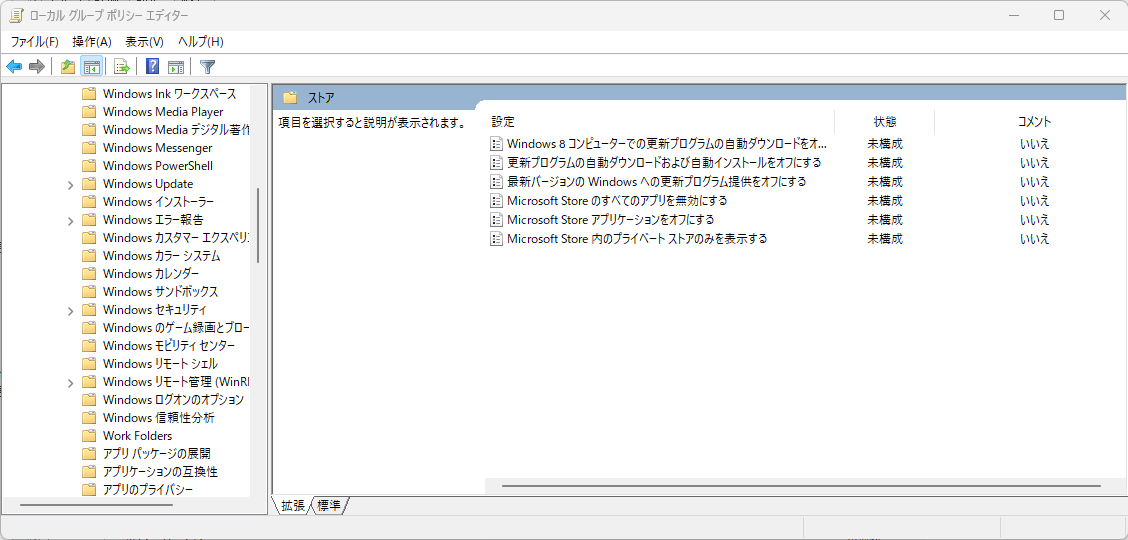1128x540 pixels.
Task: Select Windows モビリティ センター in the tree
Action: pyautogui.click(x=168, y=345)
